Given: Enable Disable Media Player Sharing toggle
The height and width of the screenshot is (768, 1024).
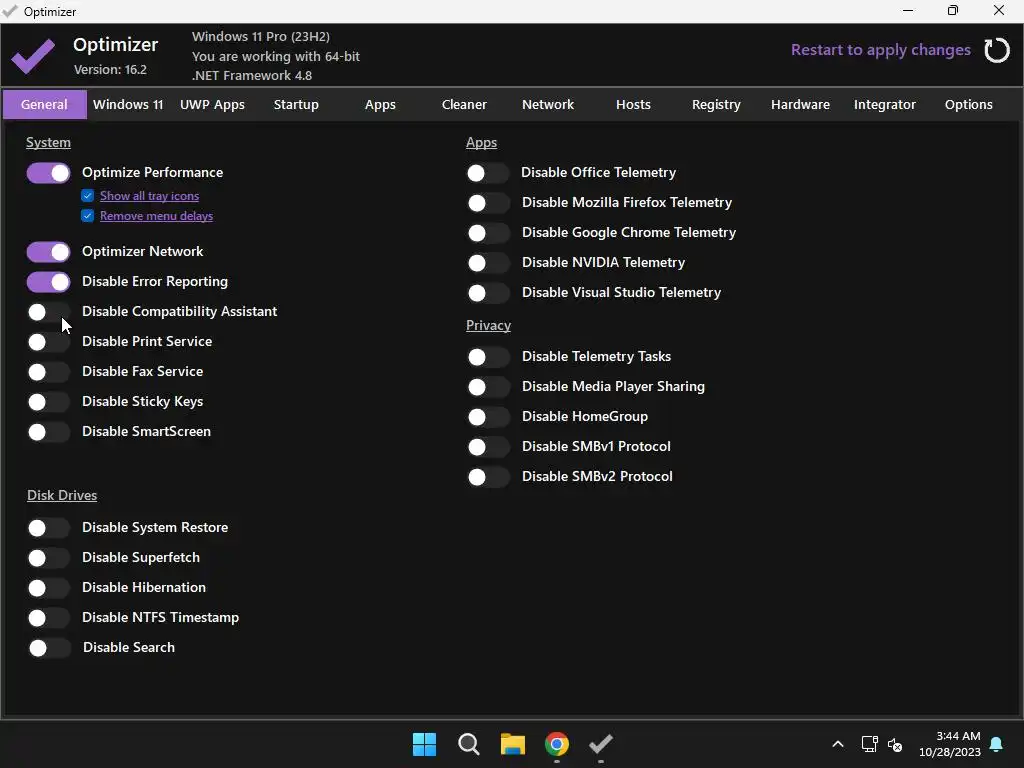Looking at the screenshot, I should pyautogui.click(x=488, y=387).
